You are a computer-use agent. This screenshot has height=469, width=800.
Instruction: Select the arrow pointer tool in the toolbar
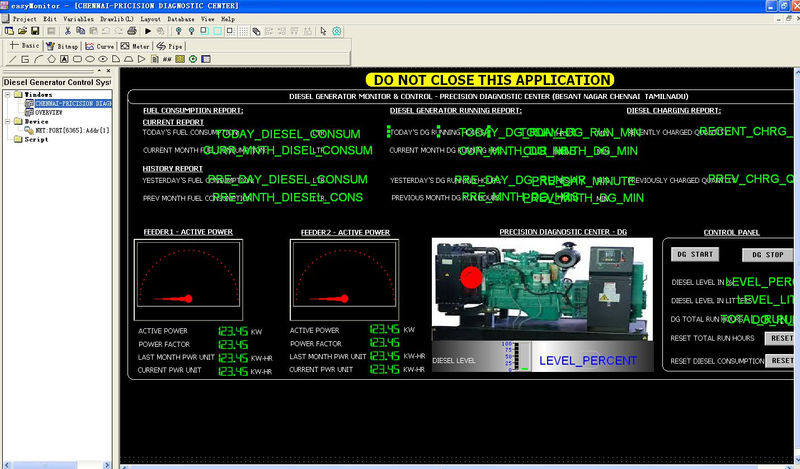[323, 31]
